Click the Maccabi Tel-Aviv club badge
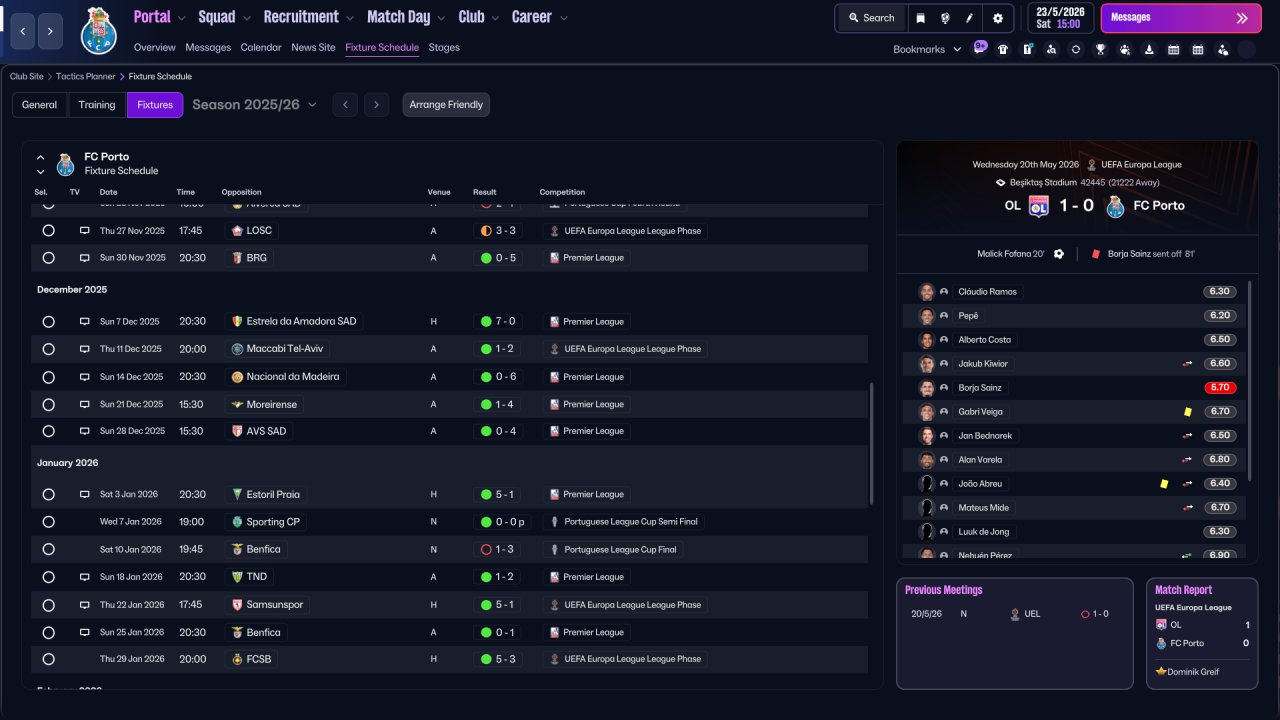The height and width of the screenshot is (720, 1280). click(237, 349)
